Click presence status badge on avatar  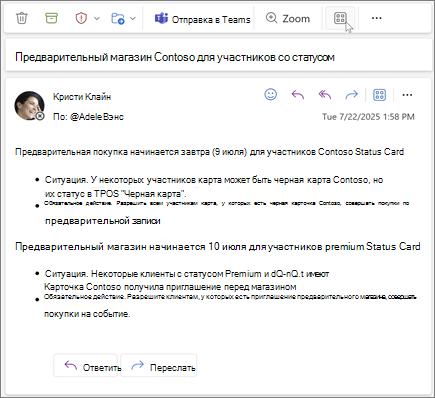tap(40, 116)
